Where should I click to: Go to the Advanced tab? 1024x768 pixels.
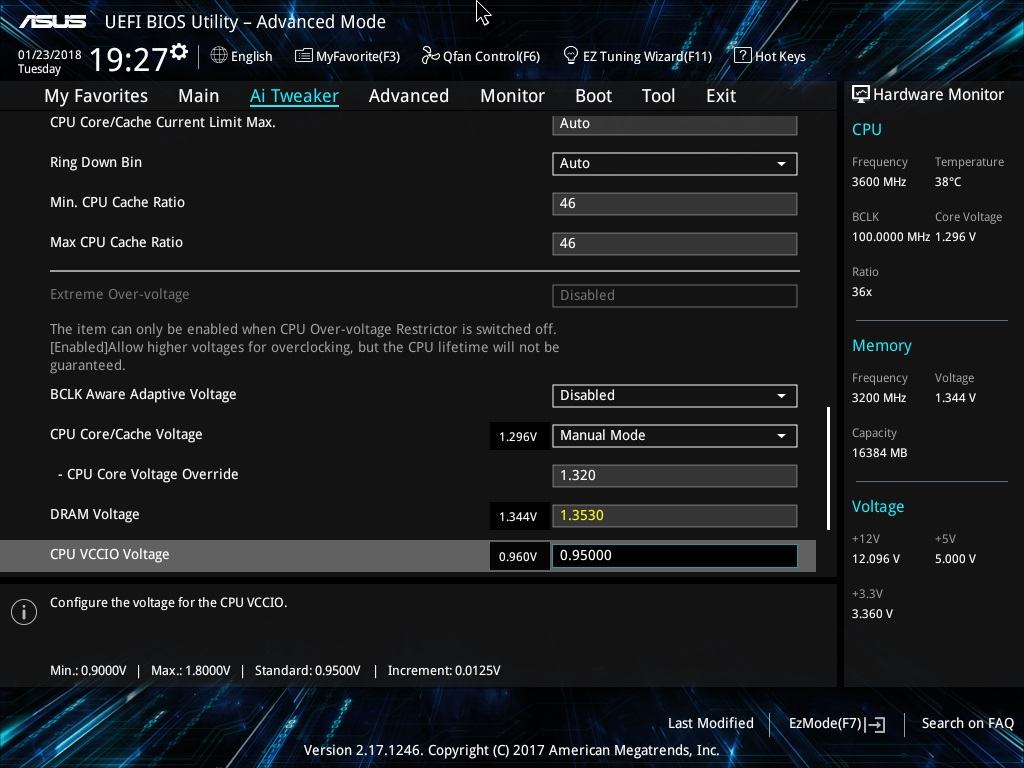click(409, 96)
